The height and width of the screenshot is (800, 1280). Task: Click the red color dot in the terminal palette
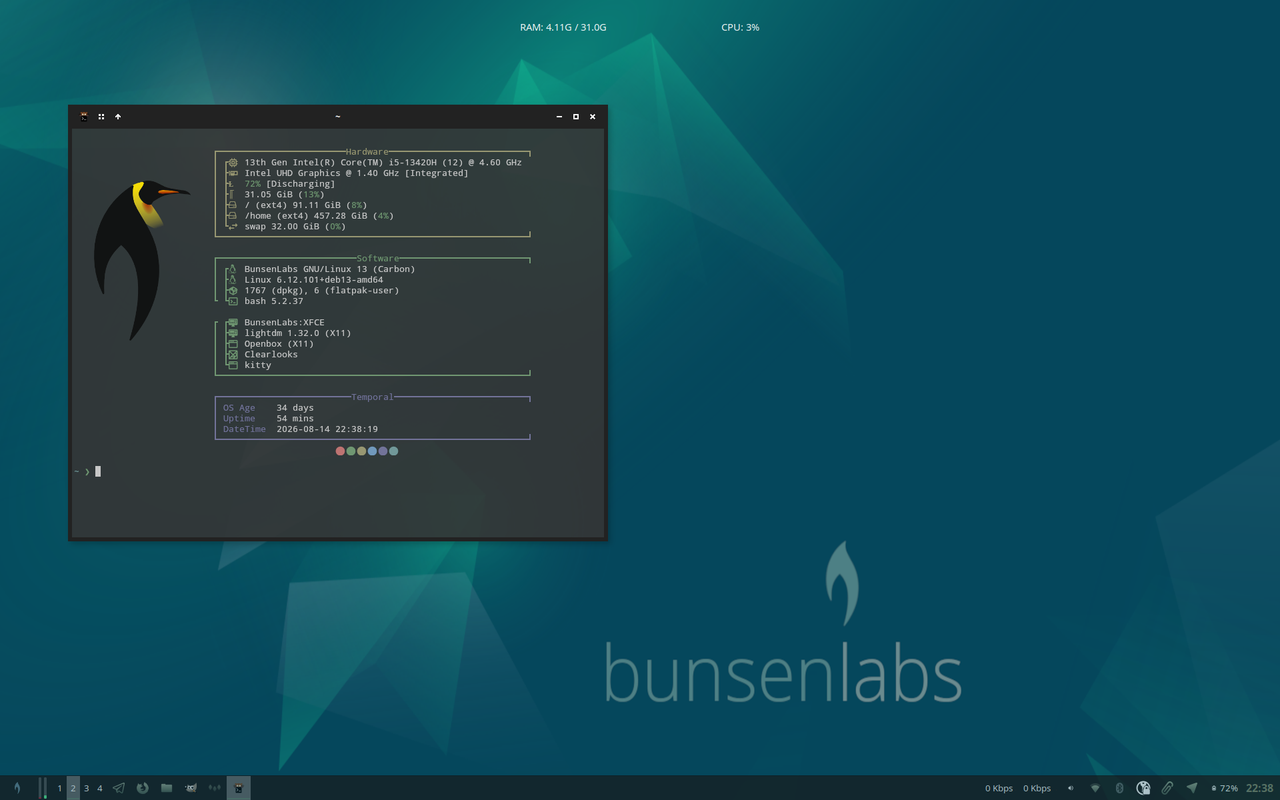click(340, 451)
